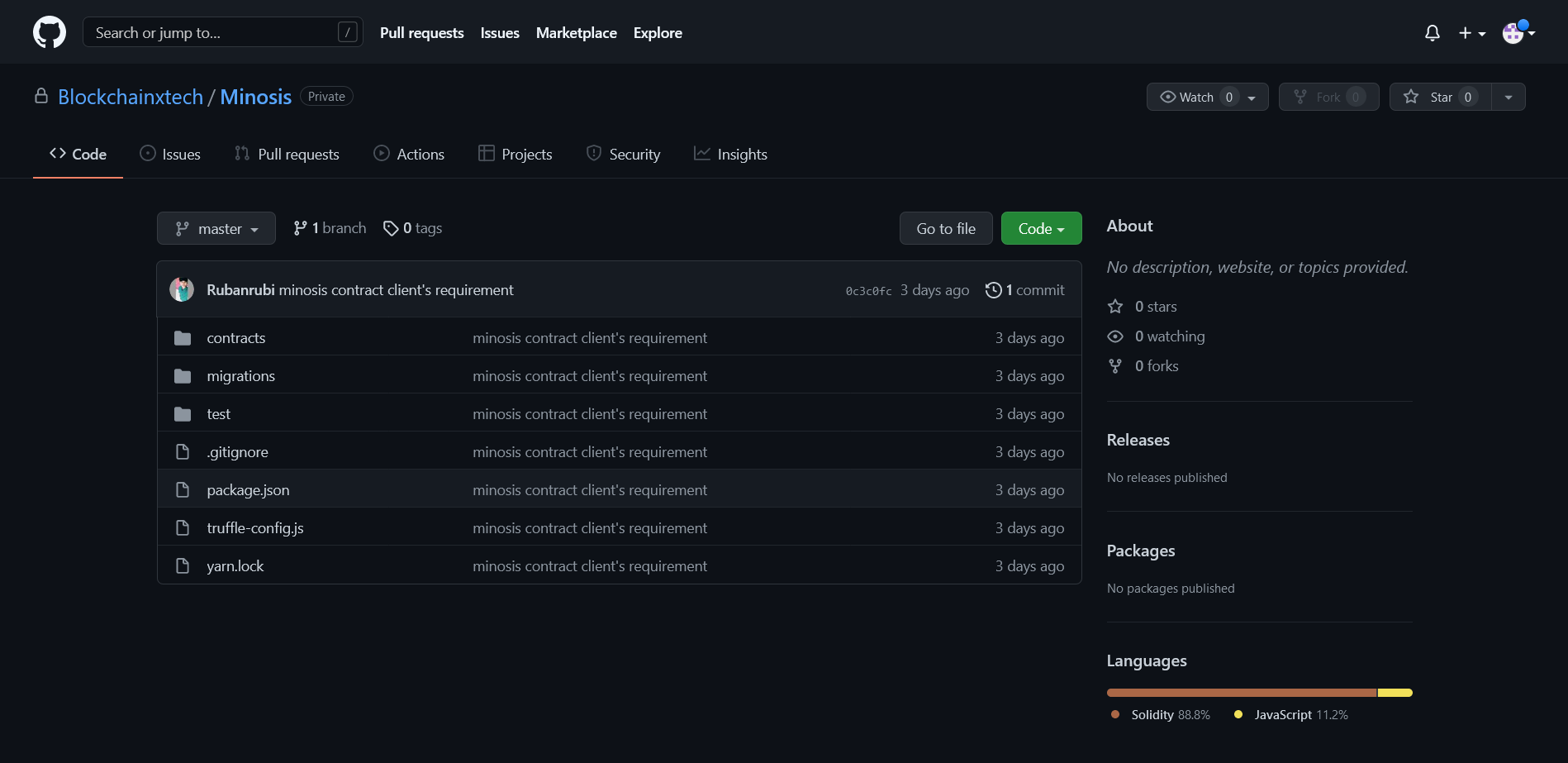Click the contracts folder icon

(x=183, y=338)
